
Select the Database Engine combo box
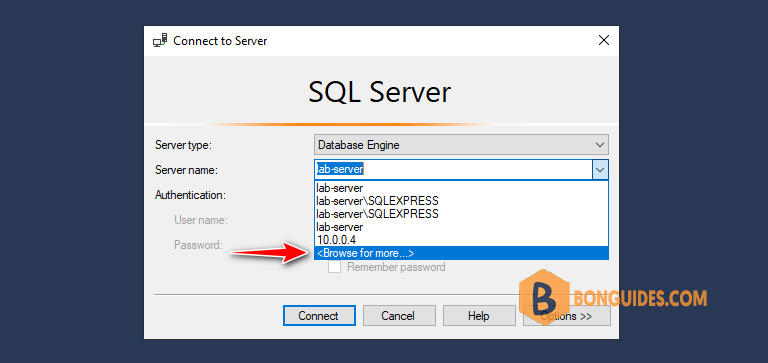pos(461,145)
